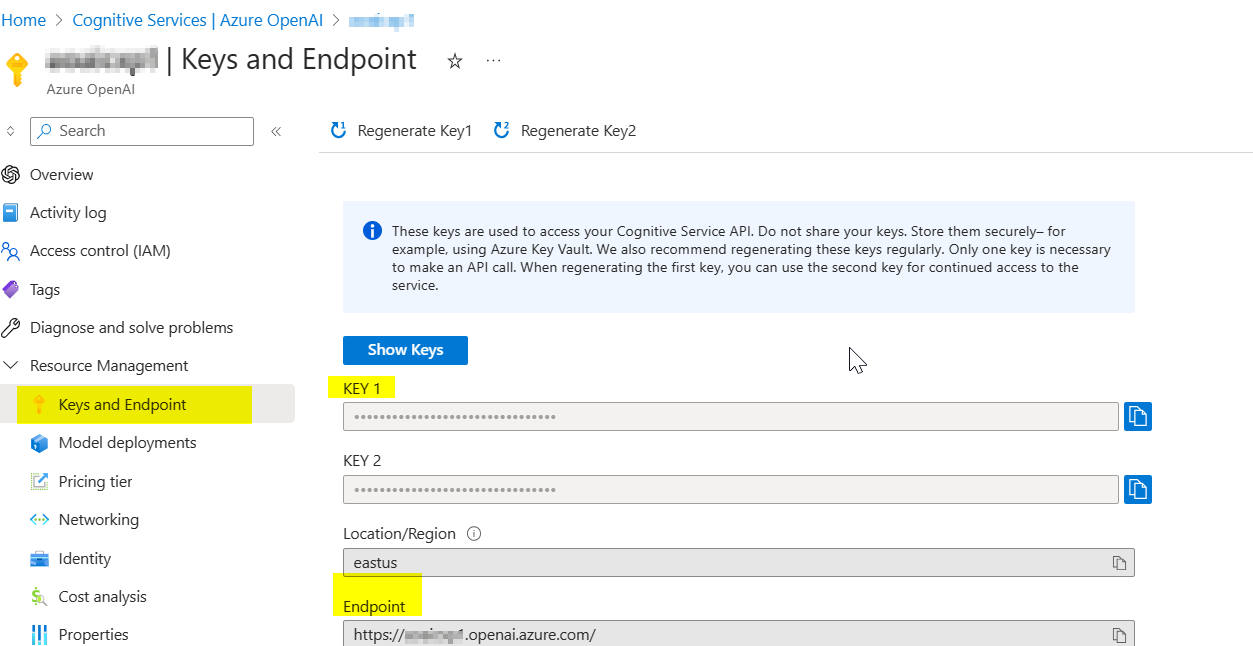Copy KEY 1 to clipboard
This screenshot has height=646, width=1253.
pos(1138,416)
